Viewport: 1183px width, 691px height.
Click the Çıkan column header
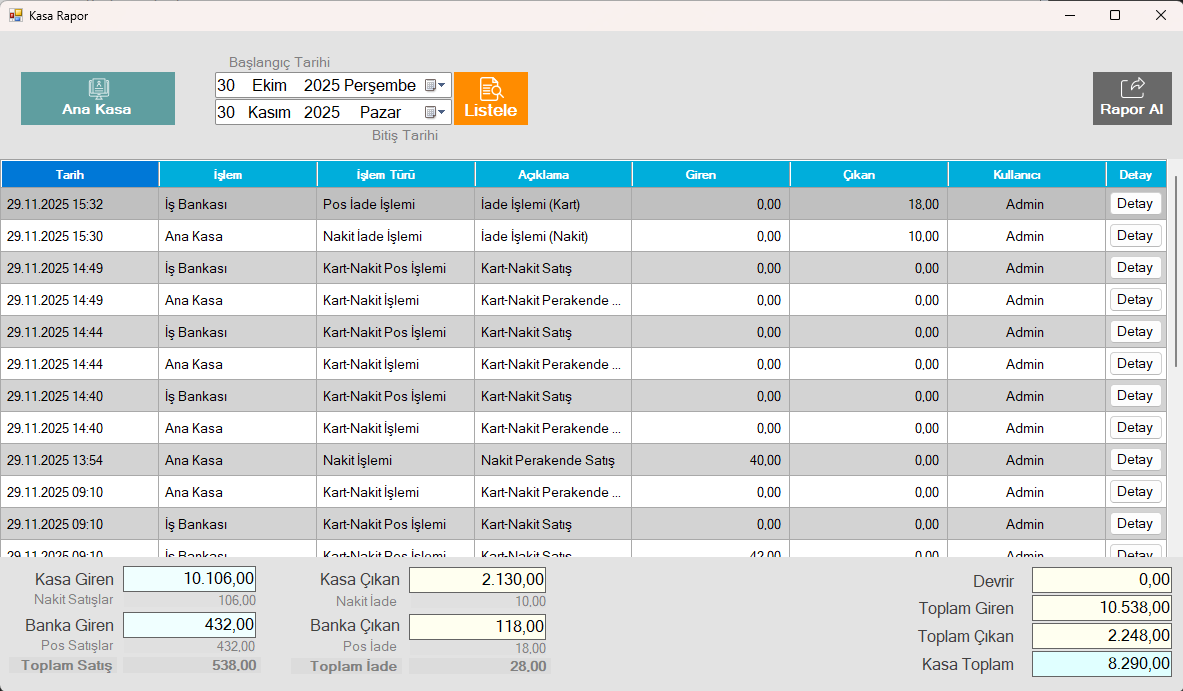868,175
